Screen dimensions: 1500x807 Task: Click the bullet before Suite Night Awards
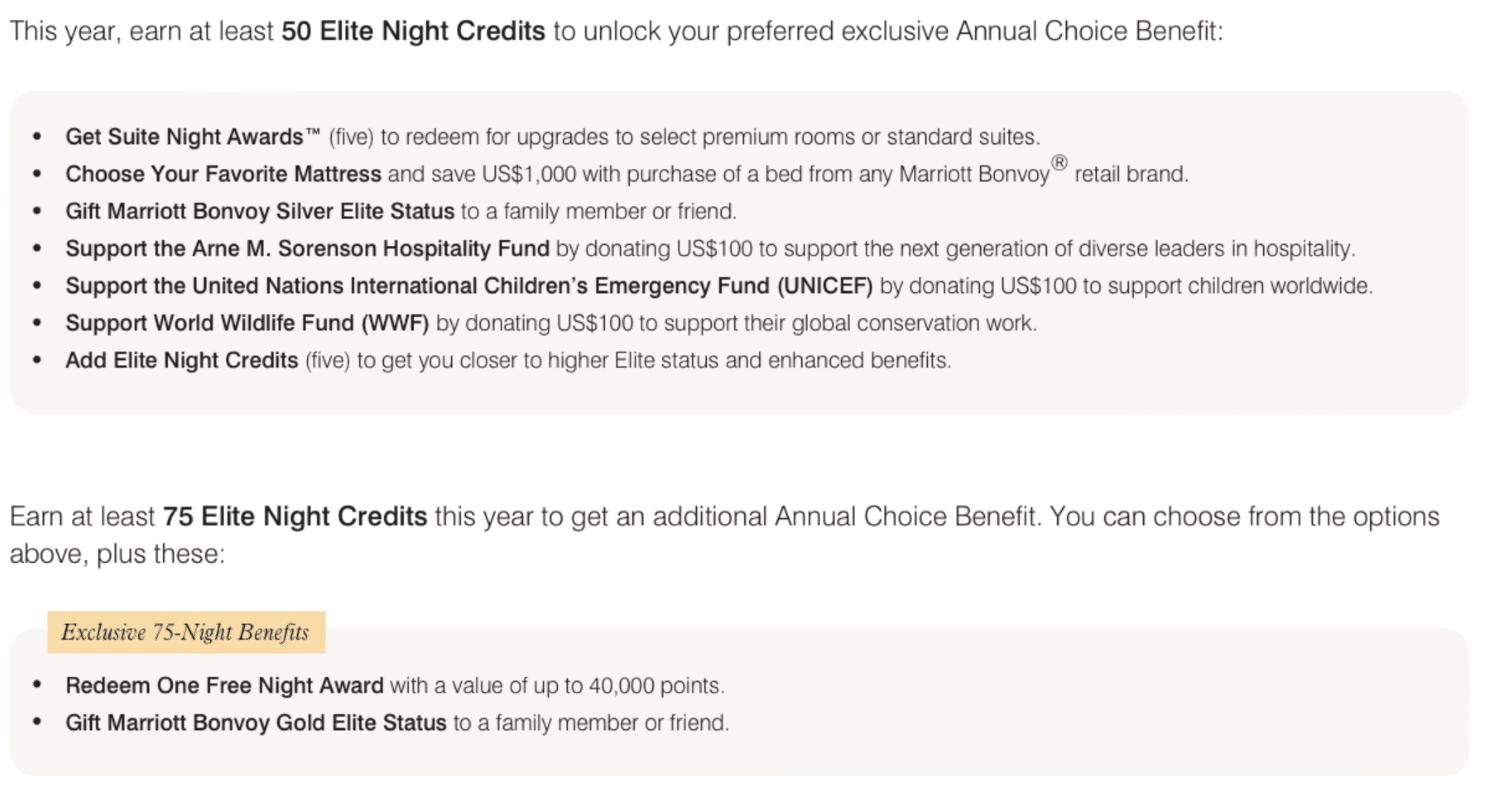(37, 137)
